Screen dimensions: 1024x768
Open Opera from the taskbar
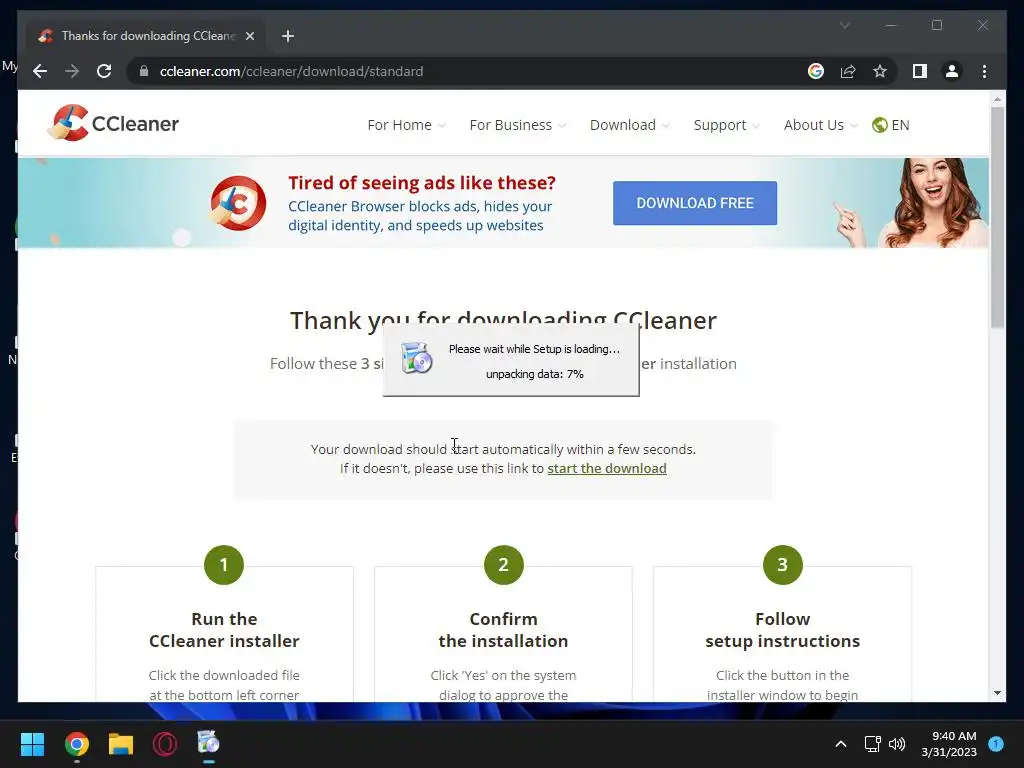pos(165,744)
